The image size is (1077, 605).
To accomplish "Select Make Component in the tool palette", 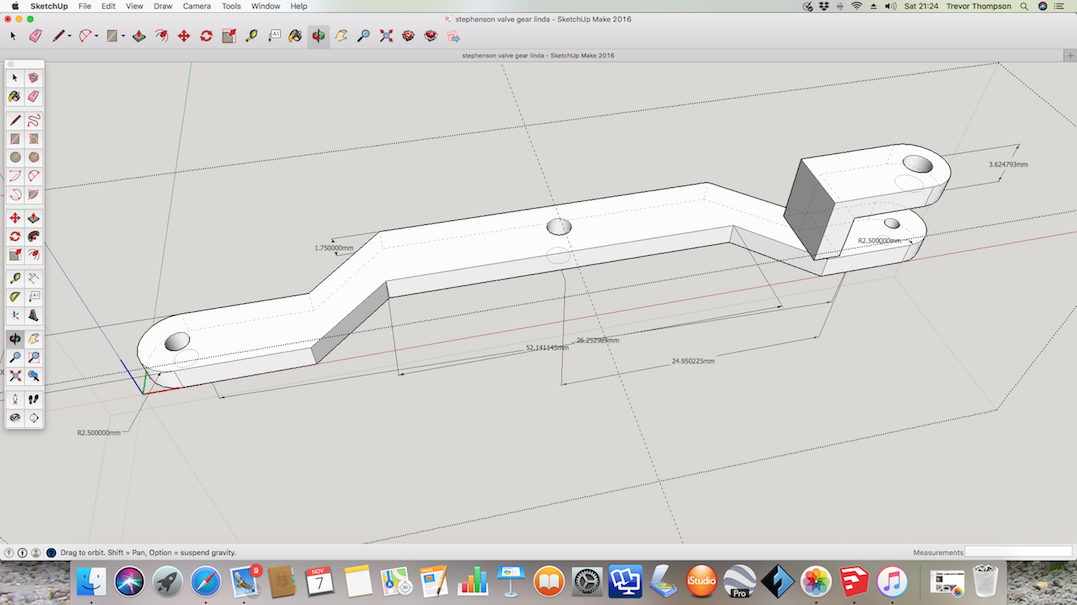I will (33, 78).
